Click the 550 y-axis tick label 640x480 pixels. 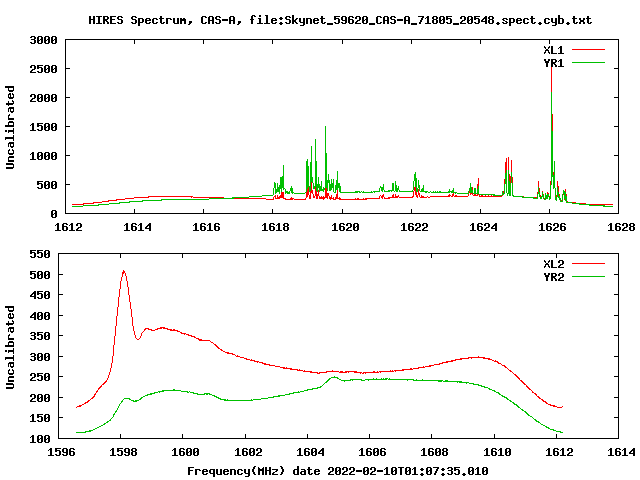coord(40,254)
